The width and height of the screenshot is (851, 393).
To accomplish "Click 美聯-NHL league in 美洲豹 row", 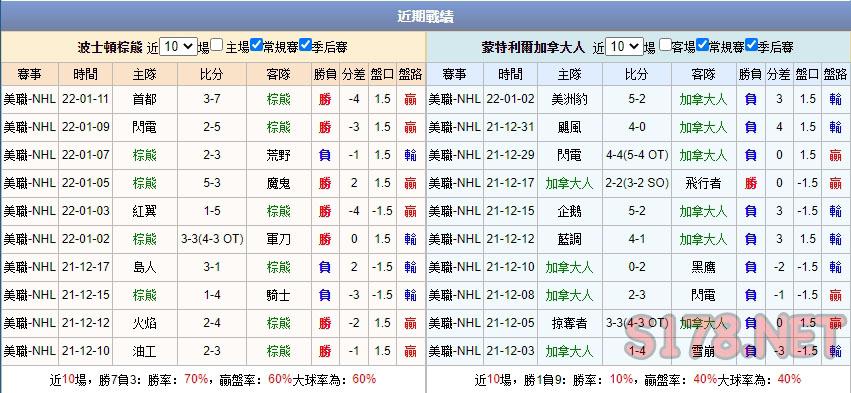I will (454, 99).
